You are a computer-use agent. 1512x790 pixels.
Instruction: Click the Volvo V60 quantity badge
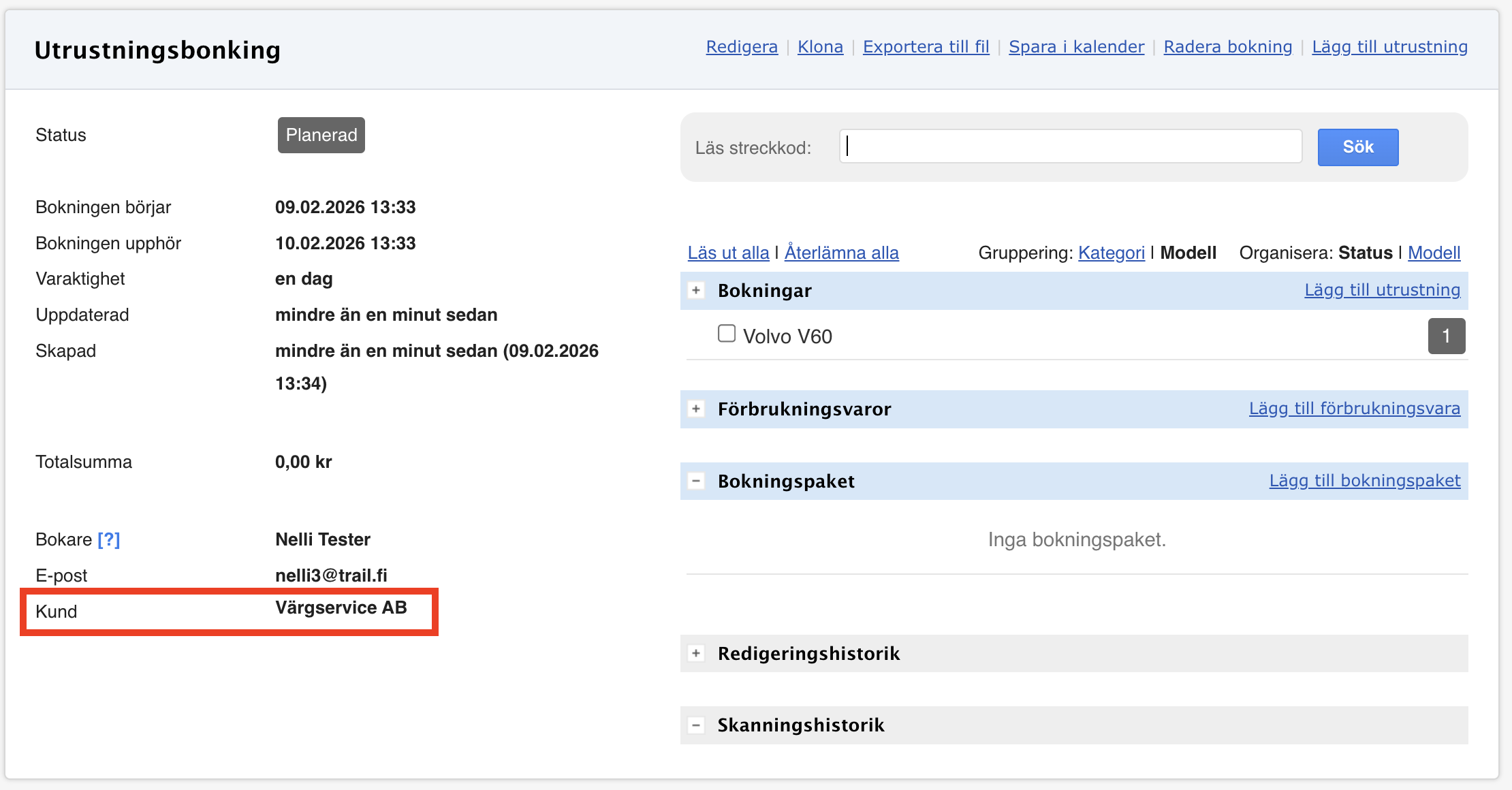click(x=1446, y=336)
